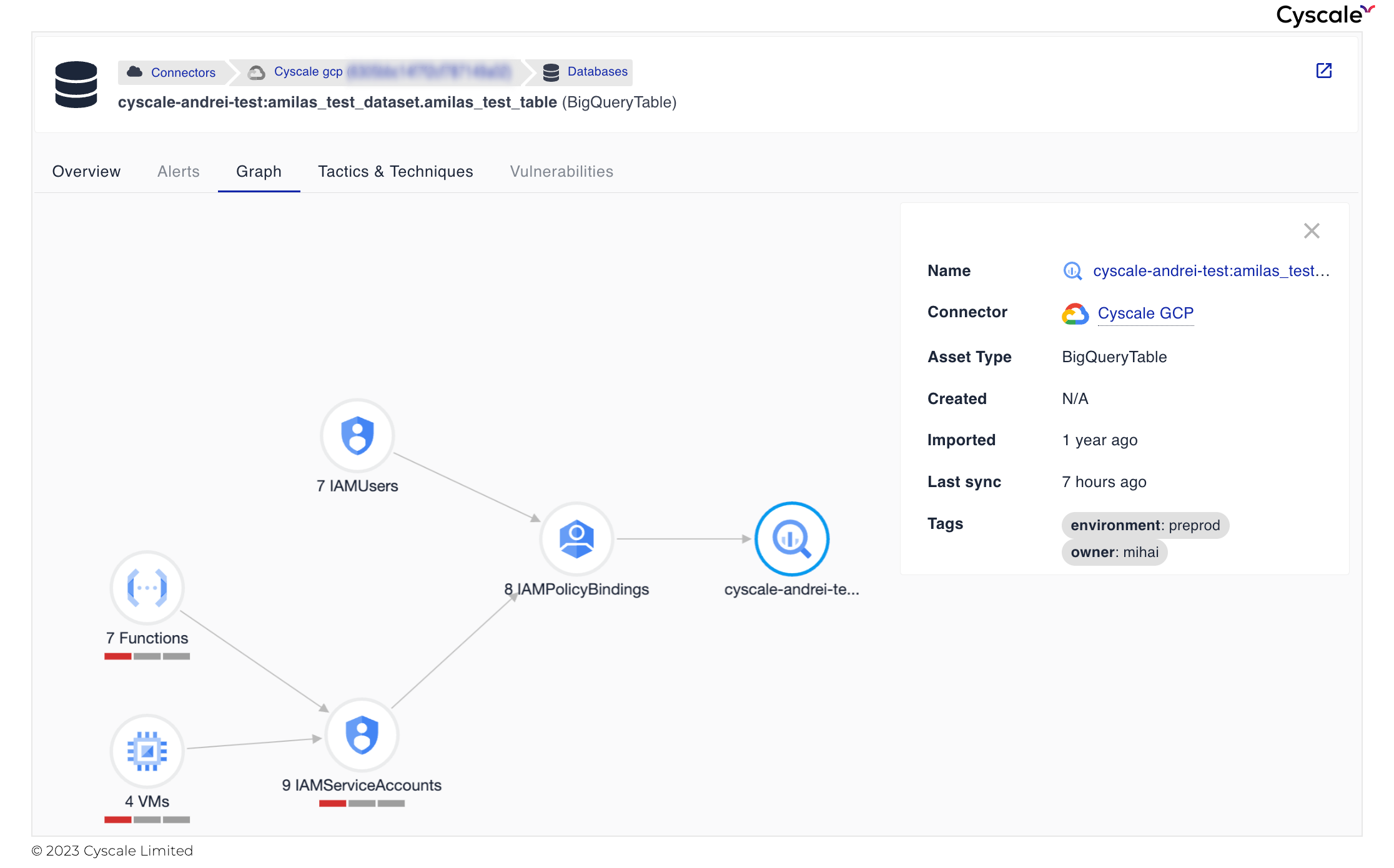Click the 7 IAMUsers label
The width and height of the screenshot is (1394, 868).
[x=357, y=486]
